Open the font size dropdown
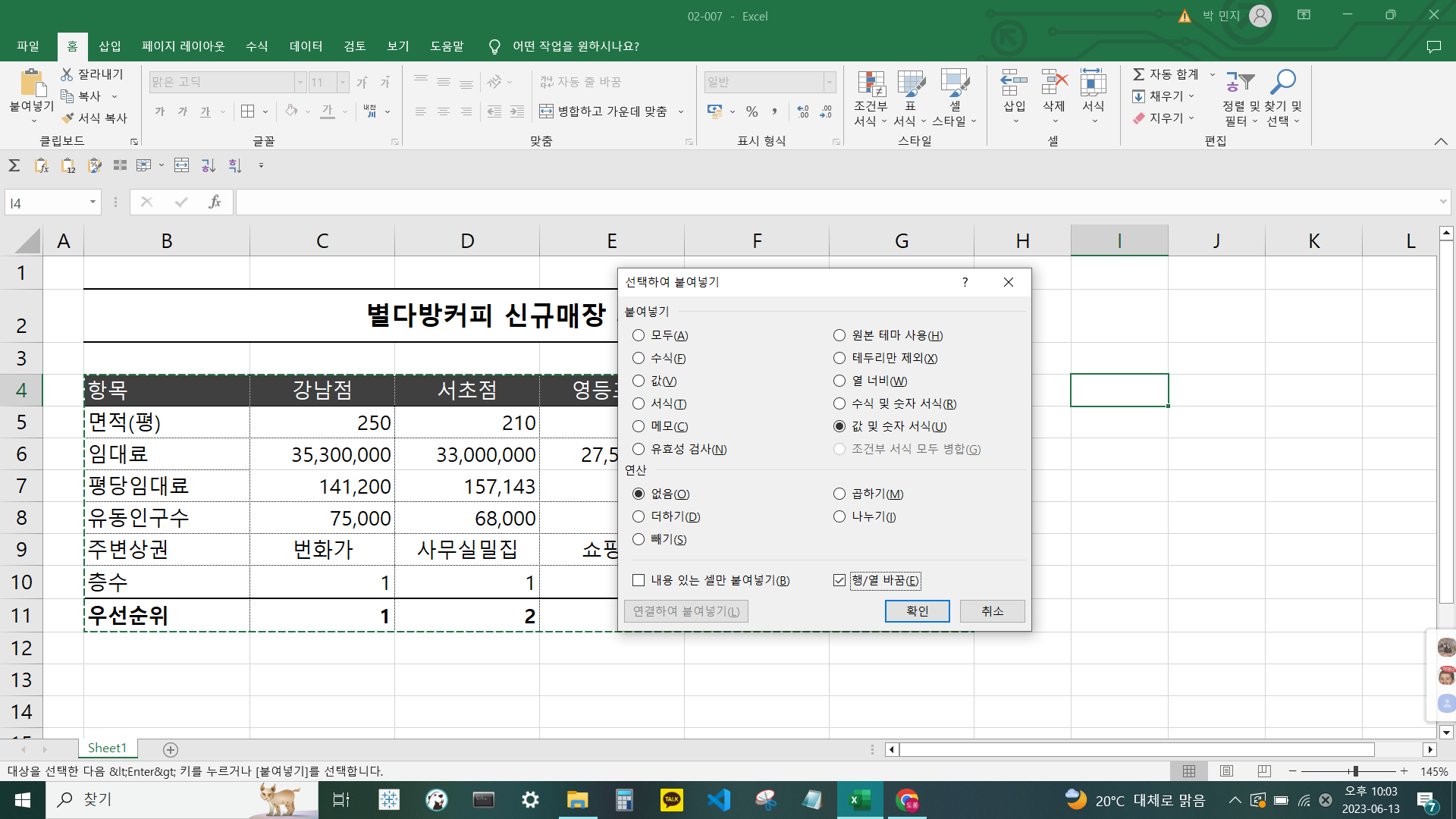 pos(343,82)
